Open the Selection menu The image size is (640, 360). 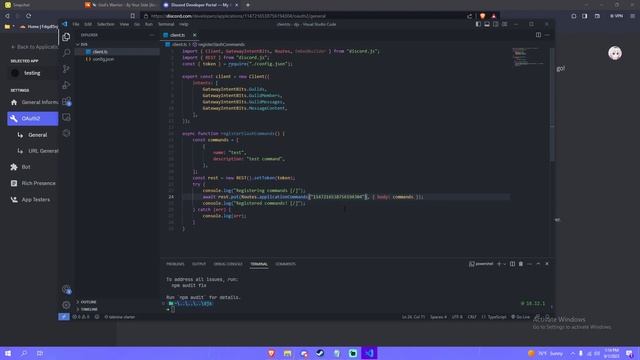(x=106, y=24)
